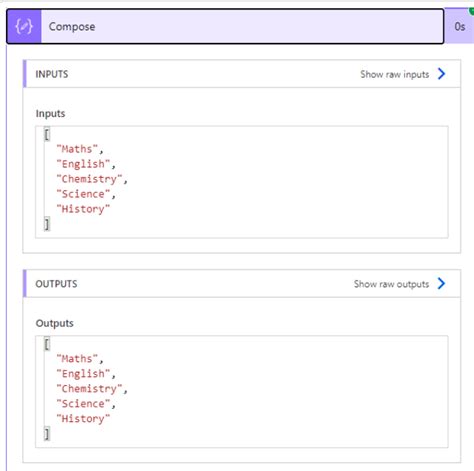Click the chevron beside Show raw inputs
474x471 pixels.
pyautogui.click(x=441, y=74)
